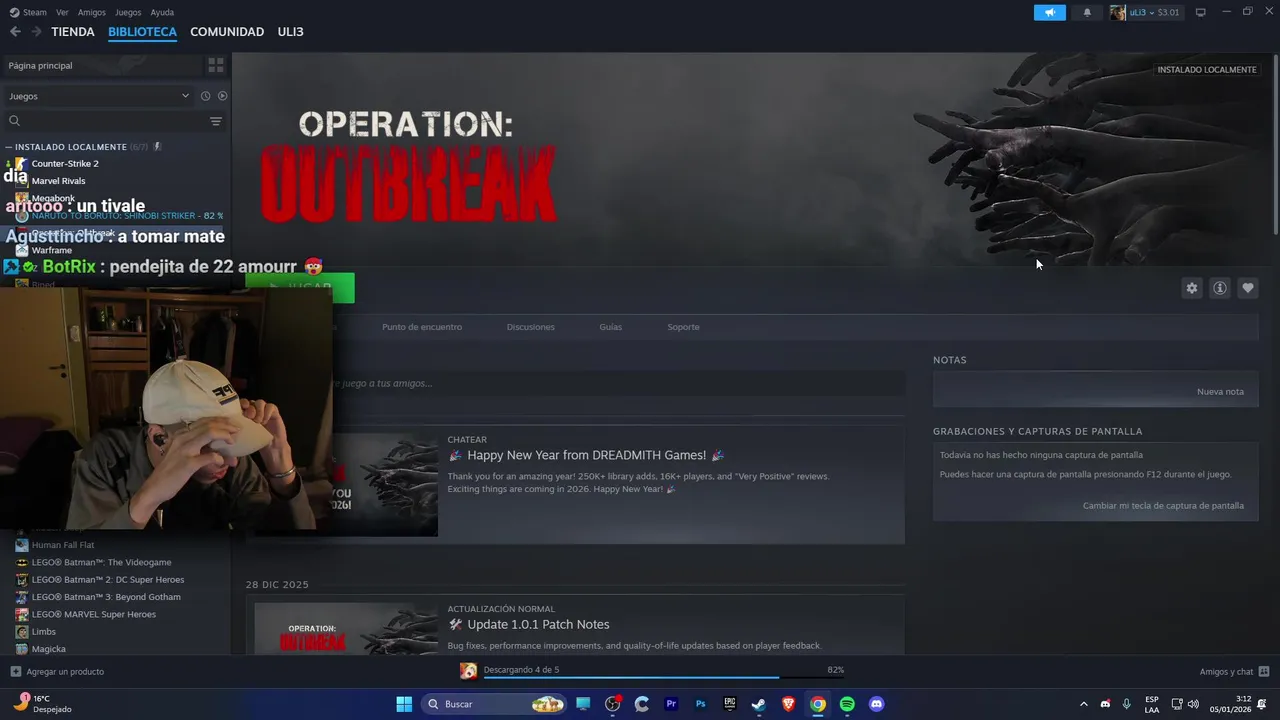The image size is (1280, 720).
Task: Open friends and chat icon
Action: coord(1263,672)
